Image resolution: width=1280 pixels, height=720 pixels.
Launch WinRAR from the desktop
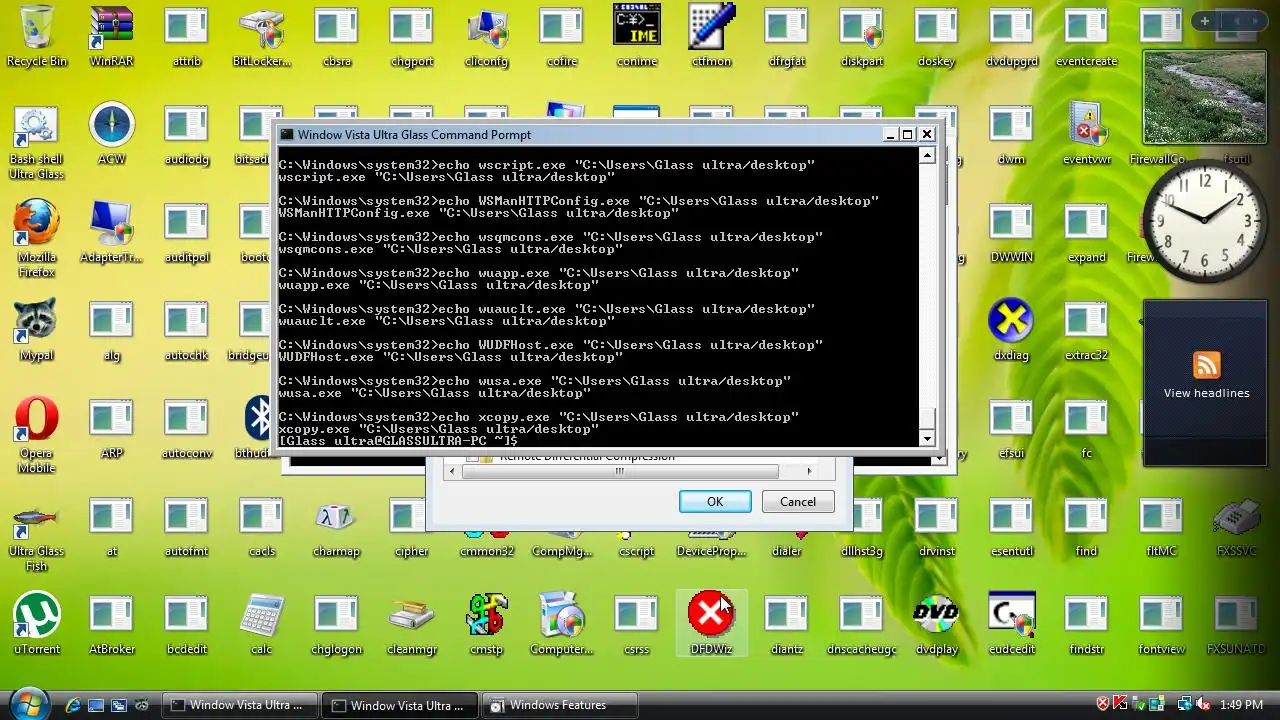click(111, 37)
